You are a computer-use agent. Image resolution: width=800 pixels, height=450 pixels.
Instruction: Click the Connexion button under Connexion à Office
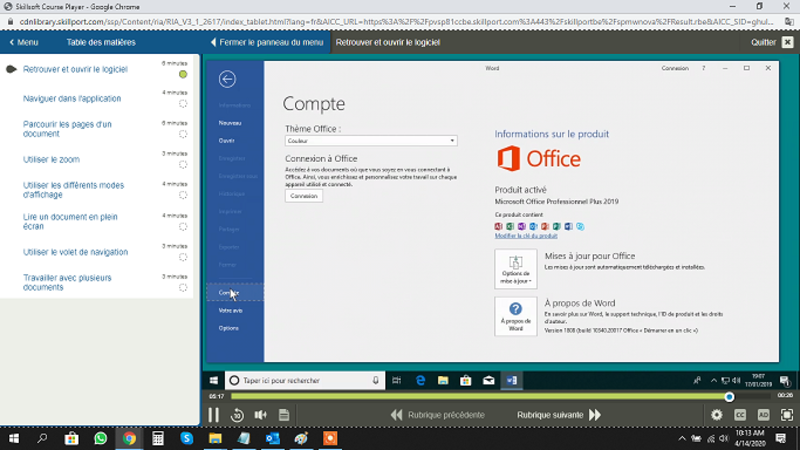(304, 196)
